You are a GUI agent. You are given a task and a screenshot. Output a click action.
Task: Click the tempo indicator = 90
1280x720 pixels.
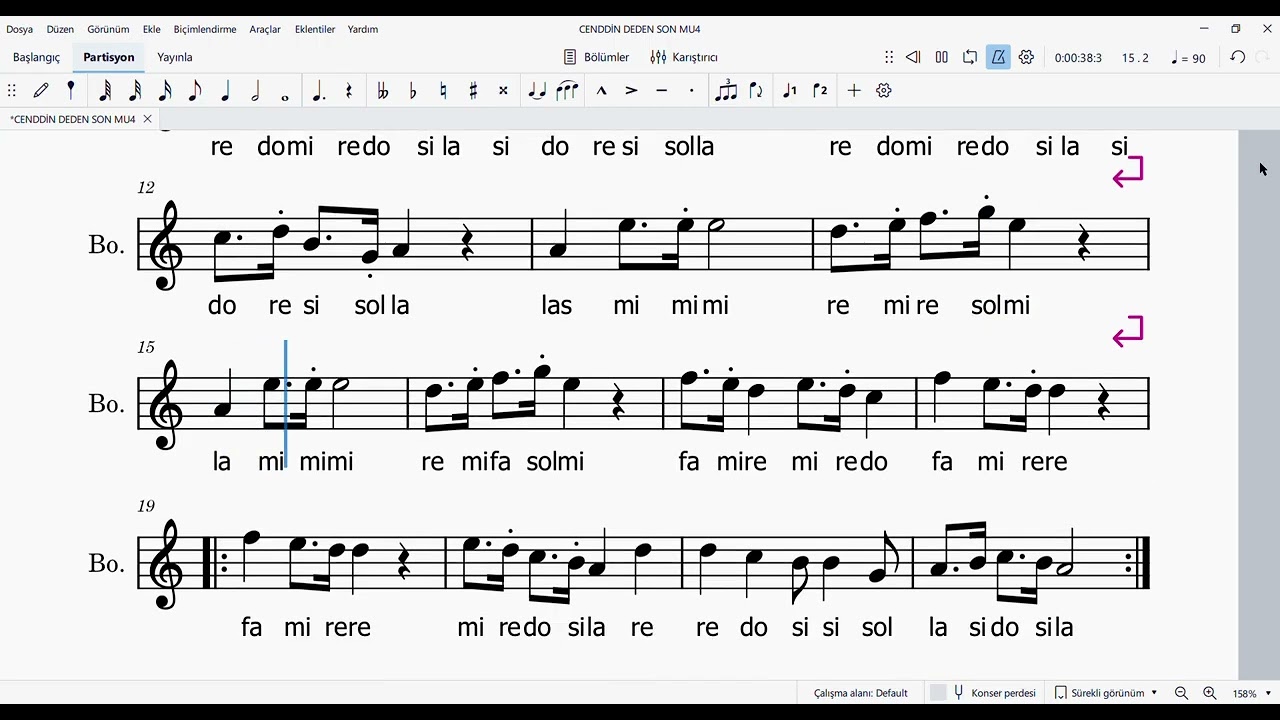[1189, 58]
